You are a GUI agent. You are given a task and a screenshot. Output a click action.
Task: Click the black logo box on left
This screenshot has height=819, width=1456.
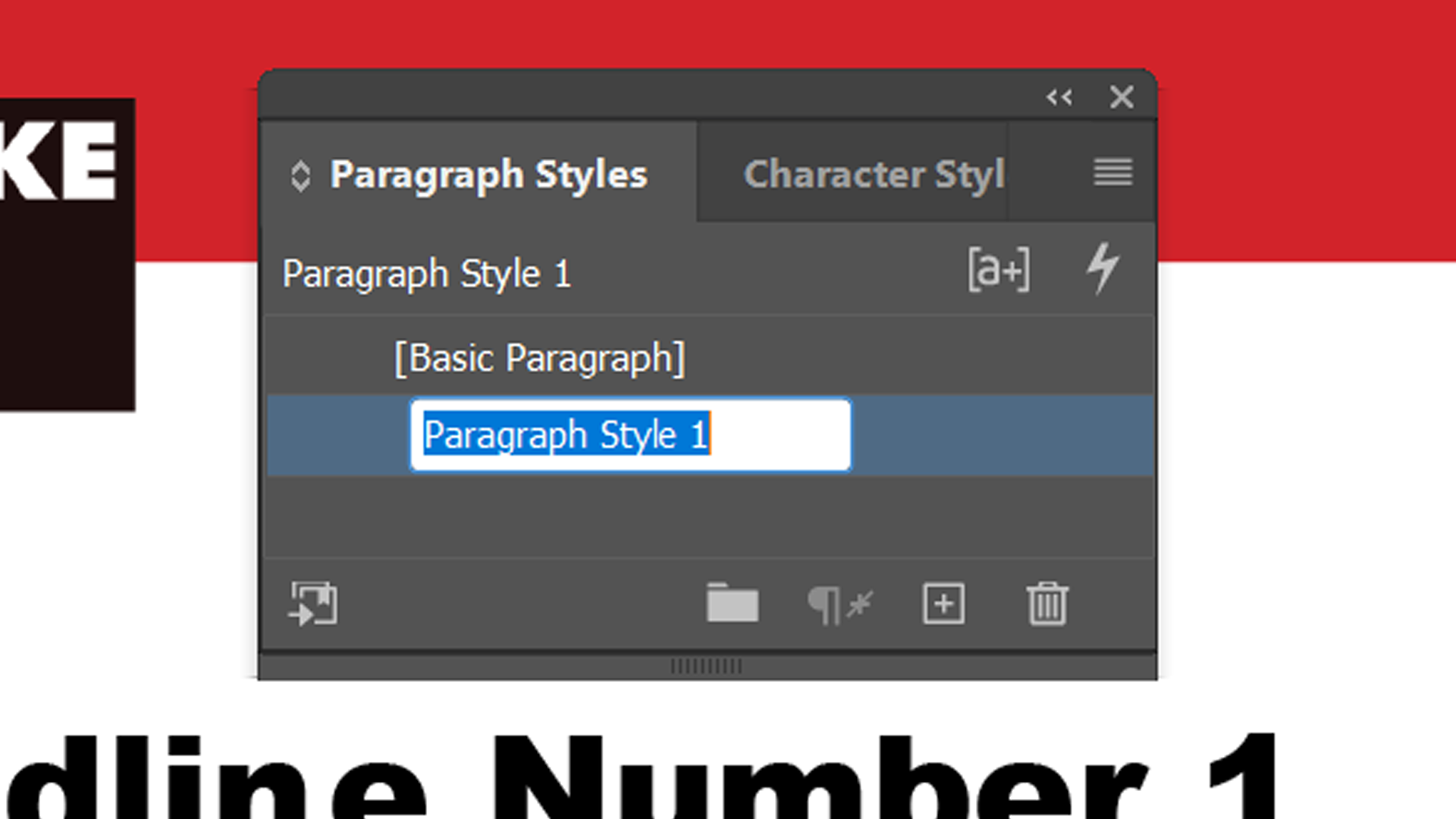(x=67, y=303)
